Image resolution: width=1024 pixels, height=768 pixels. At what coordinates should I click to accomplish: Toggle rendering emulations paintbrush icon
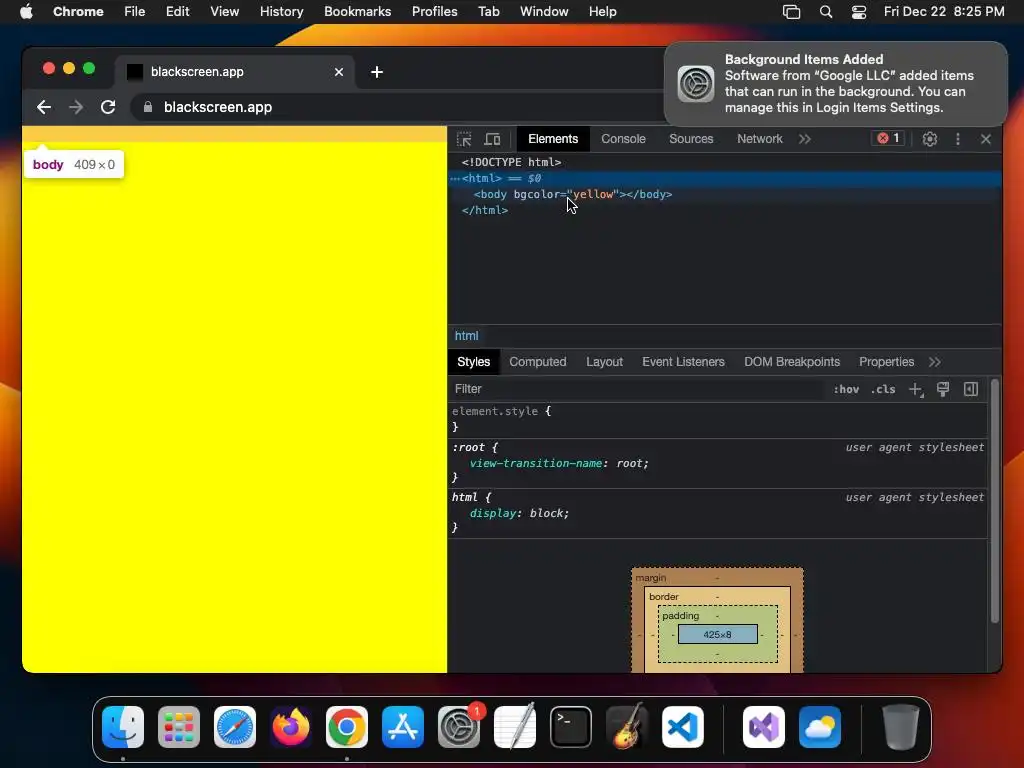pos(942,389)
